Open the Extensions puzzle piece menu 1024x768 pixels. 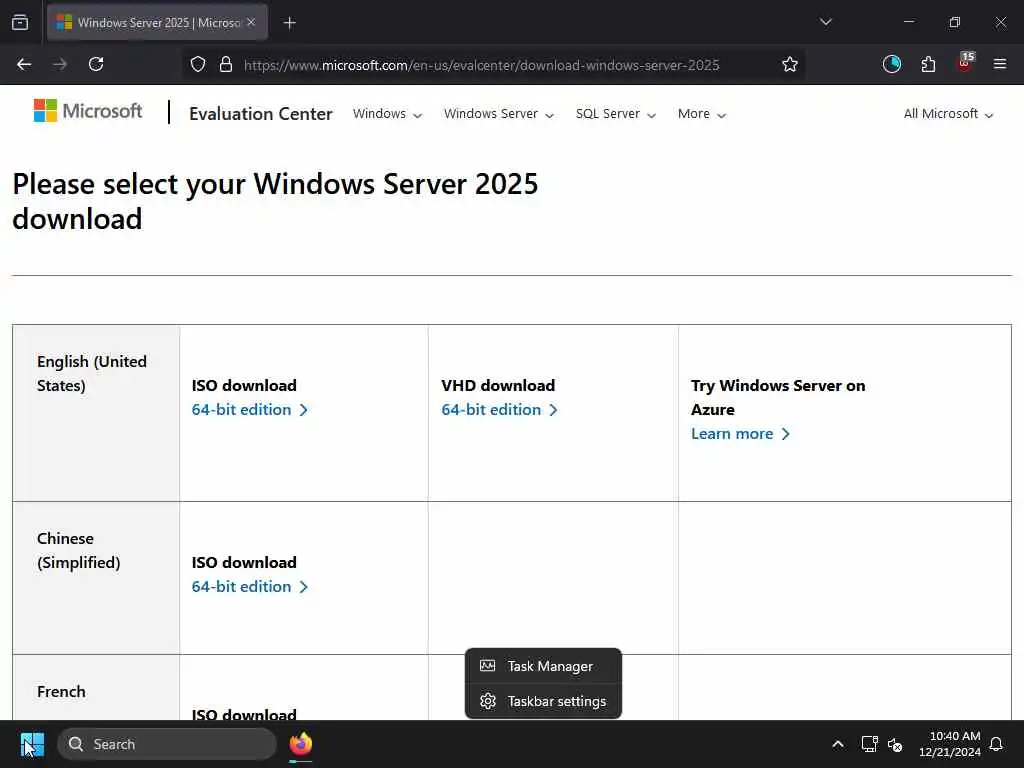tap(928, 64)
